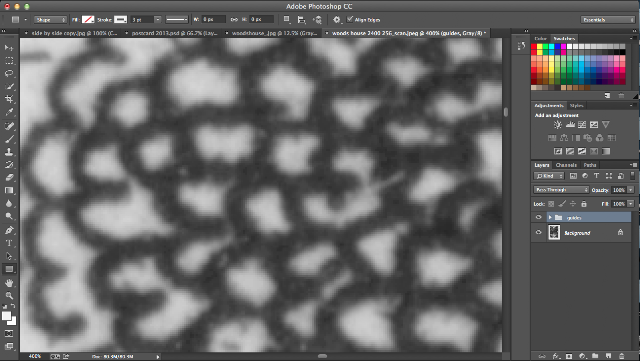Select the Move tool
The image size is (640, 361).
(x=9, y=48)
